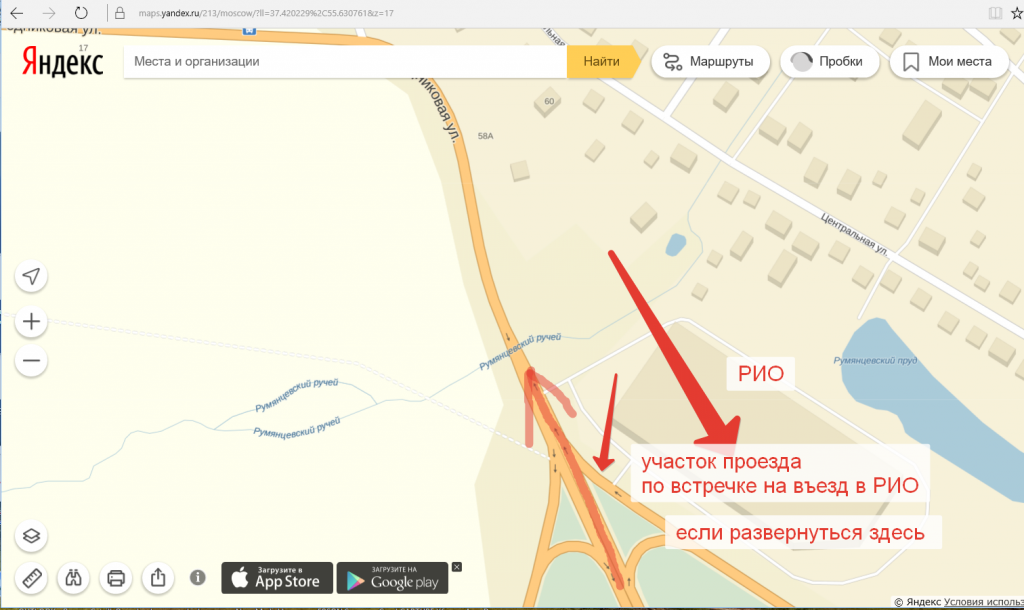
Task: Close the app download banner
Action: (x=456, y=567)
